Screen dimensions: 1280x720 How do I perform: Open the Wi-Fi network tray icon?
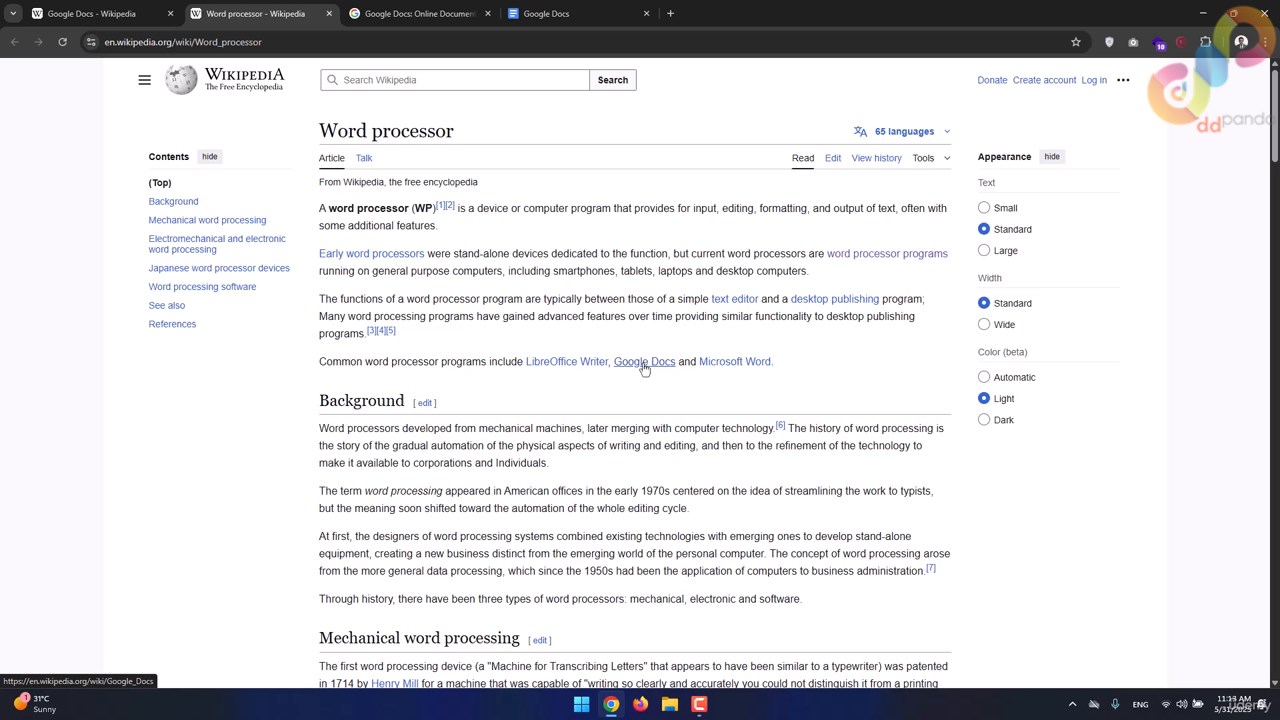(x=1165, y=704)
